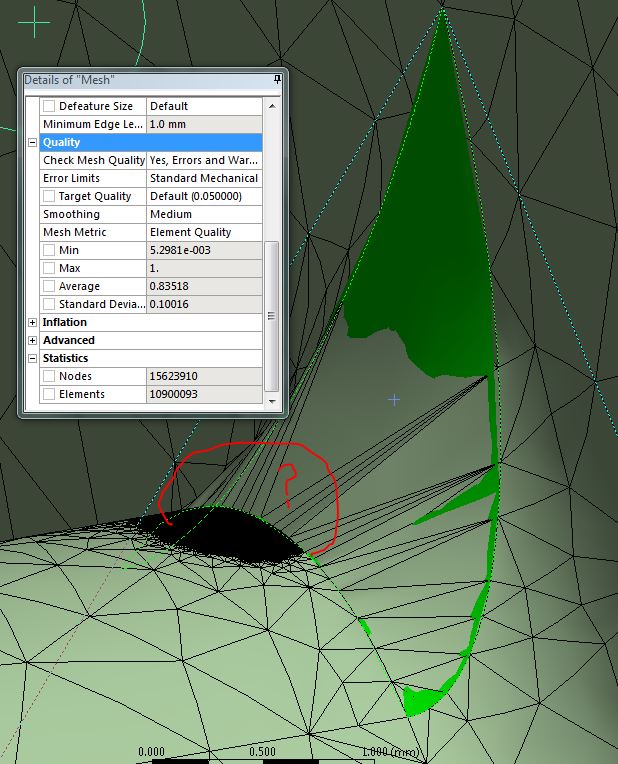This screenshot has width=618, height=764.
Task: Select the Minimum Edge Length 1.0 mm value
Action: (x=204, y=124)
